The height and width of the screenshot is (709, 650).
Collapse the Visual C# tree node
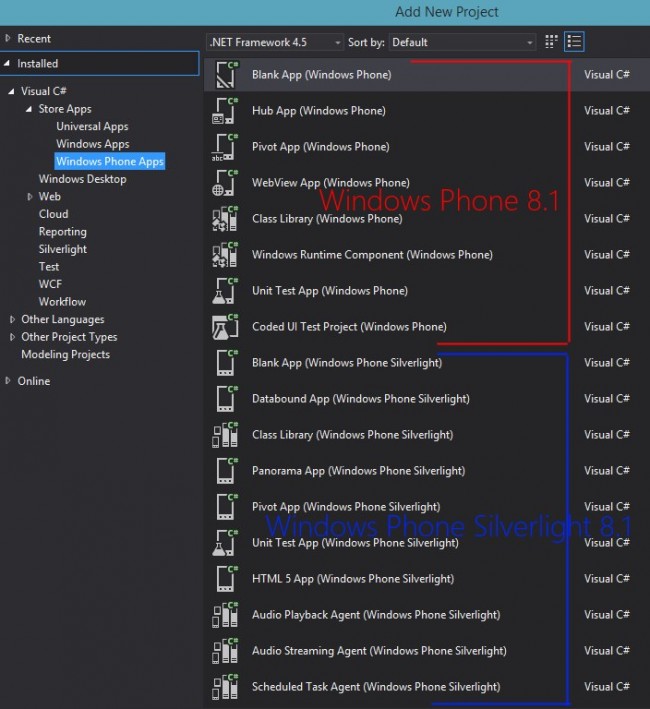[x=11, y=91]
